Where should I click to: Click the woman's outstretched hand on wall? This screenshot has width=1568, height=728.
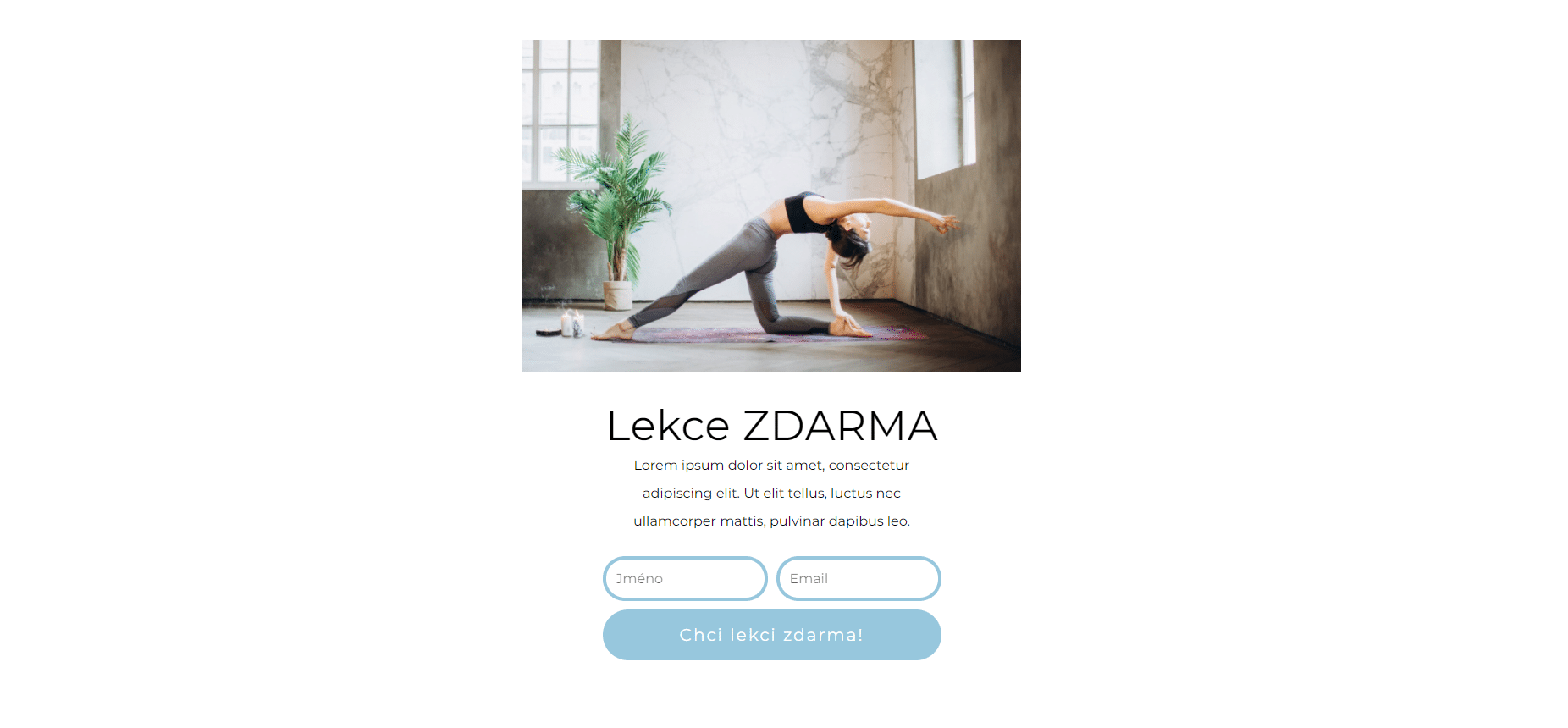pyautogui.click(x=947, y=224)
